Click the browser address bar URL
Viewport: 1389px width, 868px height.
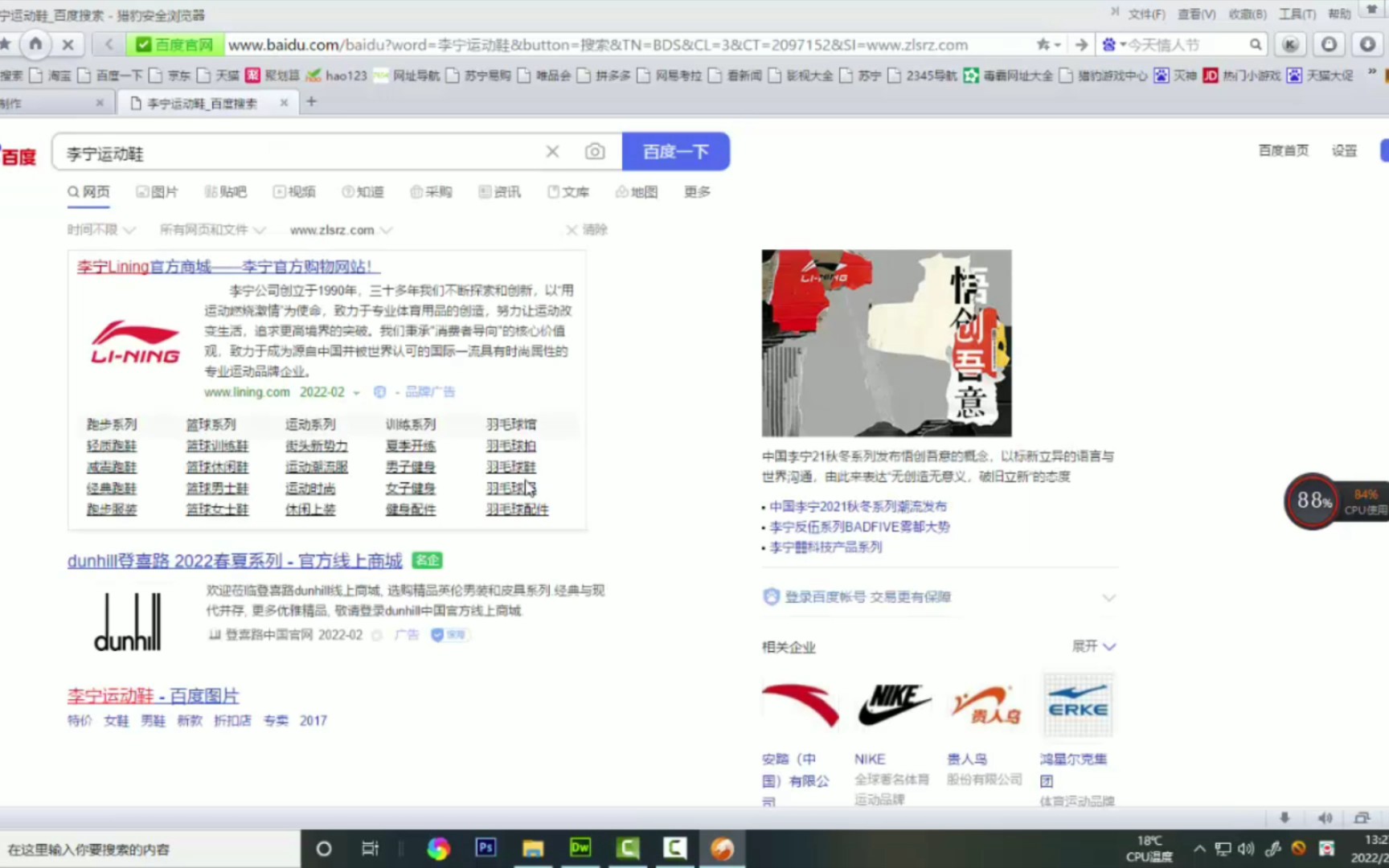click(x=598, y=45)
